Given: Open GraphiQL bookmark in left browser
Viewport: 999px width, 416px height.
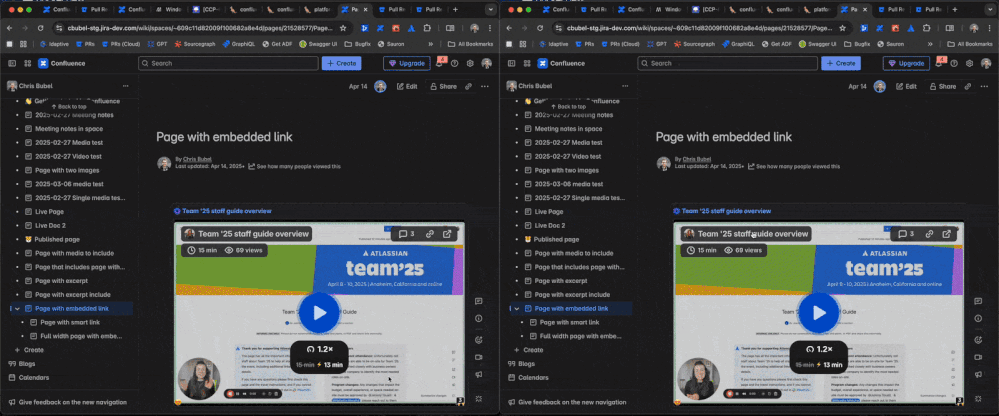Looking at the screenshot, I should tap(238, 44).
